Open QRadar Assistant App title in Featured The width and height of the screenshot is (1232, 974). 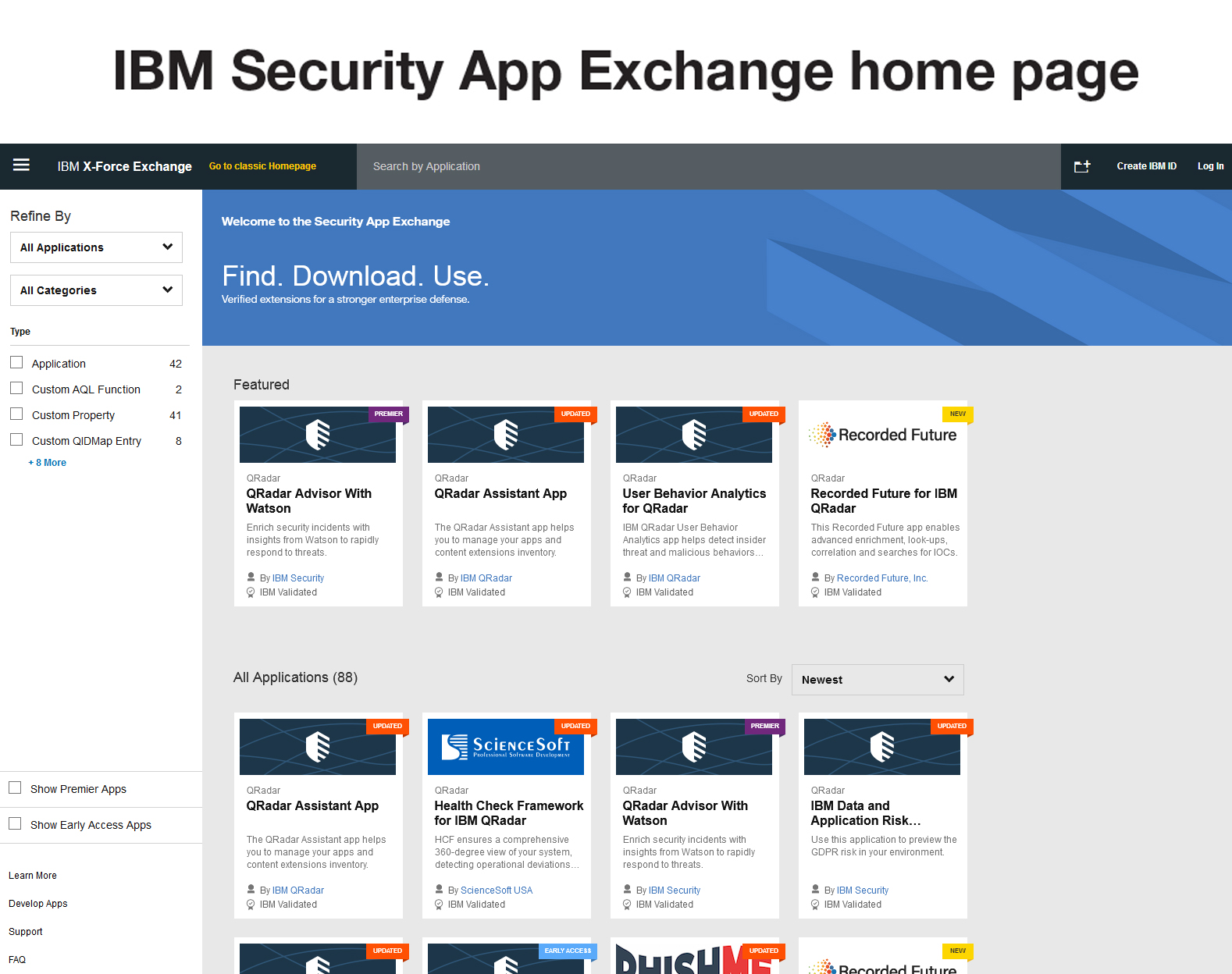500,494
